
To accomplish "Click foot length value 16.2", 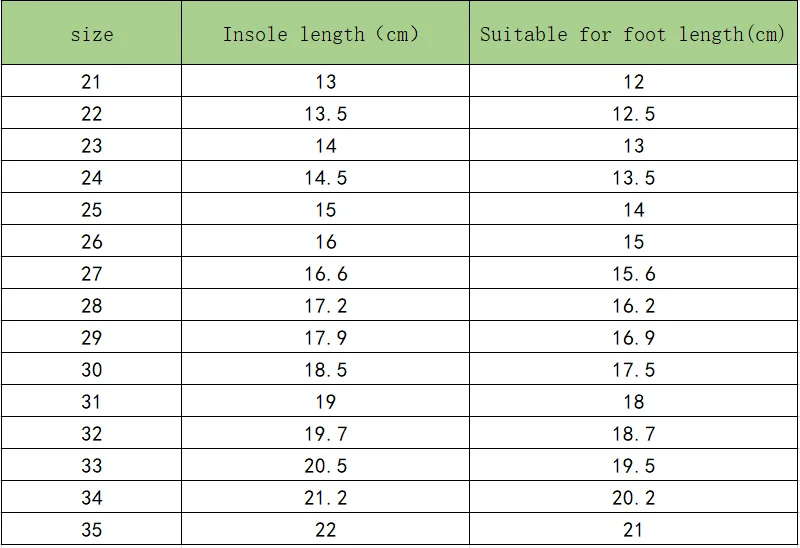I will point(633,306).
